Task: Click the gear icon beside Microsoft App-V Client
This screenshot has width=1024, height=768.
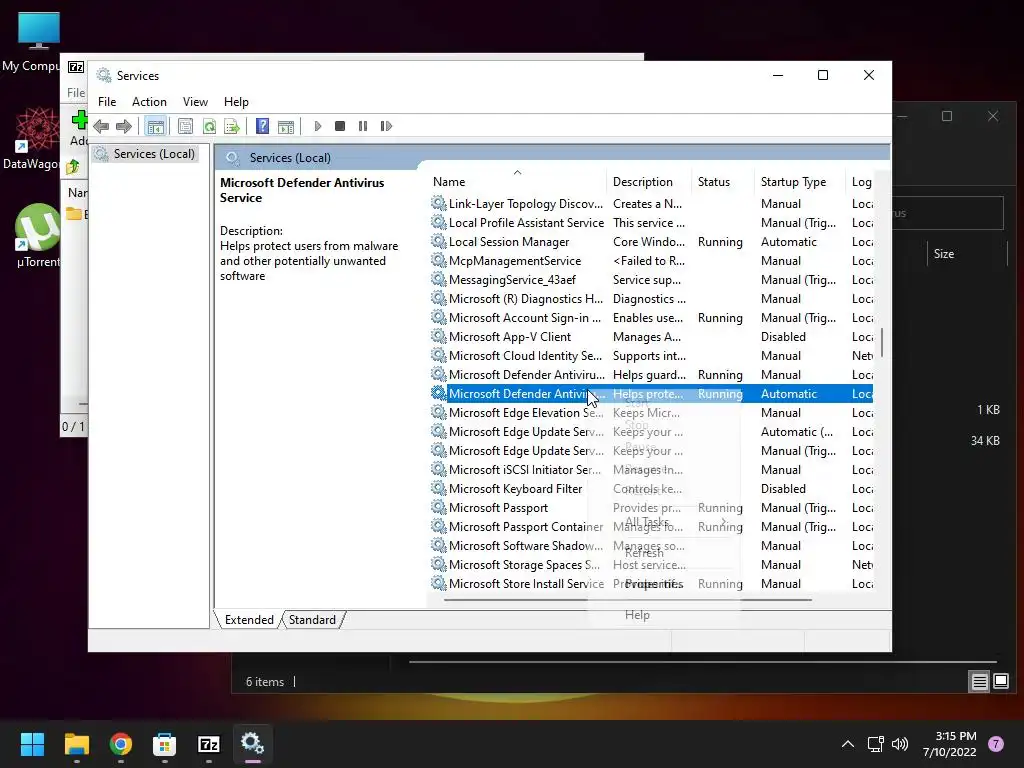Action: (x=439, y=336)
